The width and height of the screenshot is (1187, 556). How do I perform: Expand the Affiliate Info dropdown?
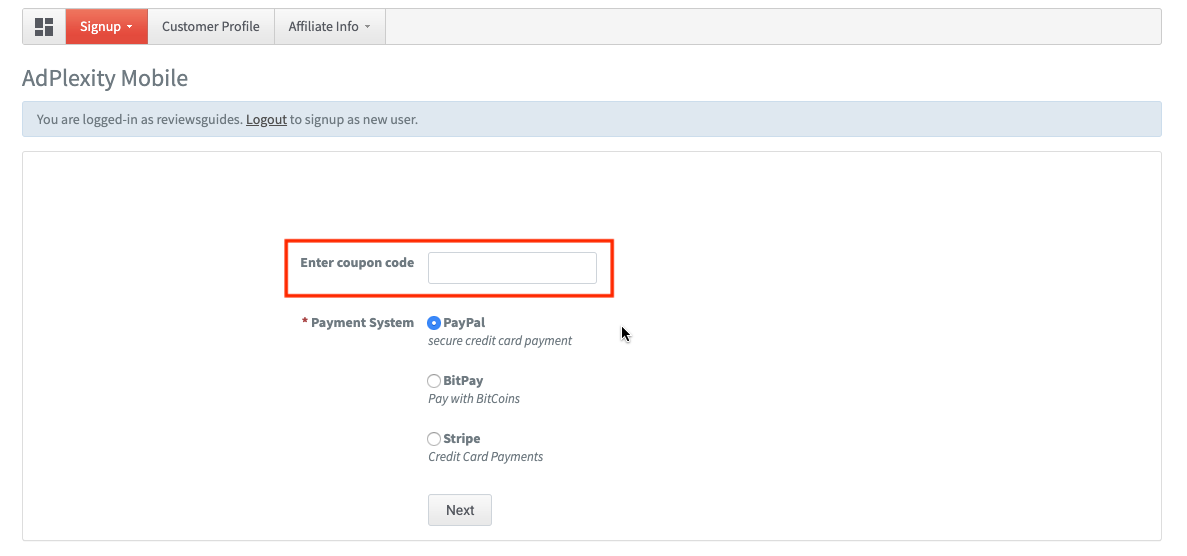(x=329, y=27)
